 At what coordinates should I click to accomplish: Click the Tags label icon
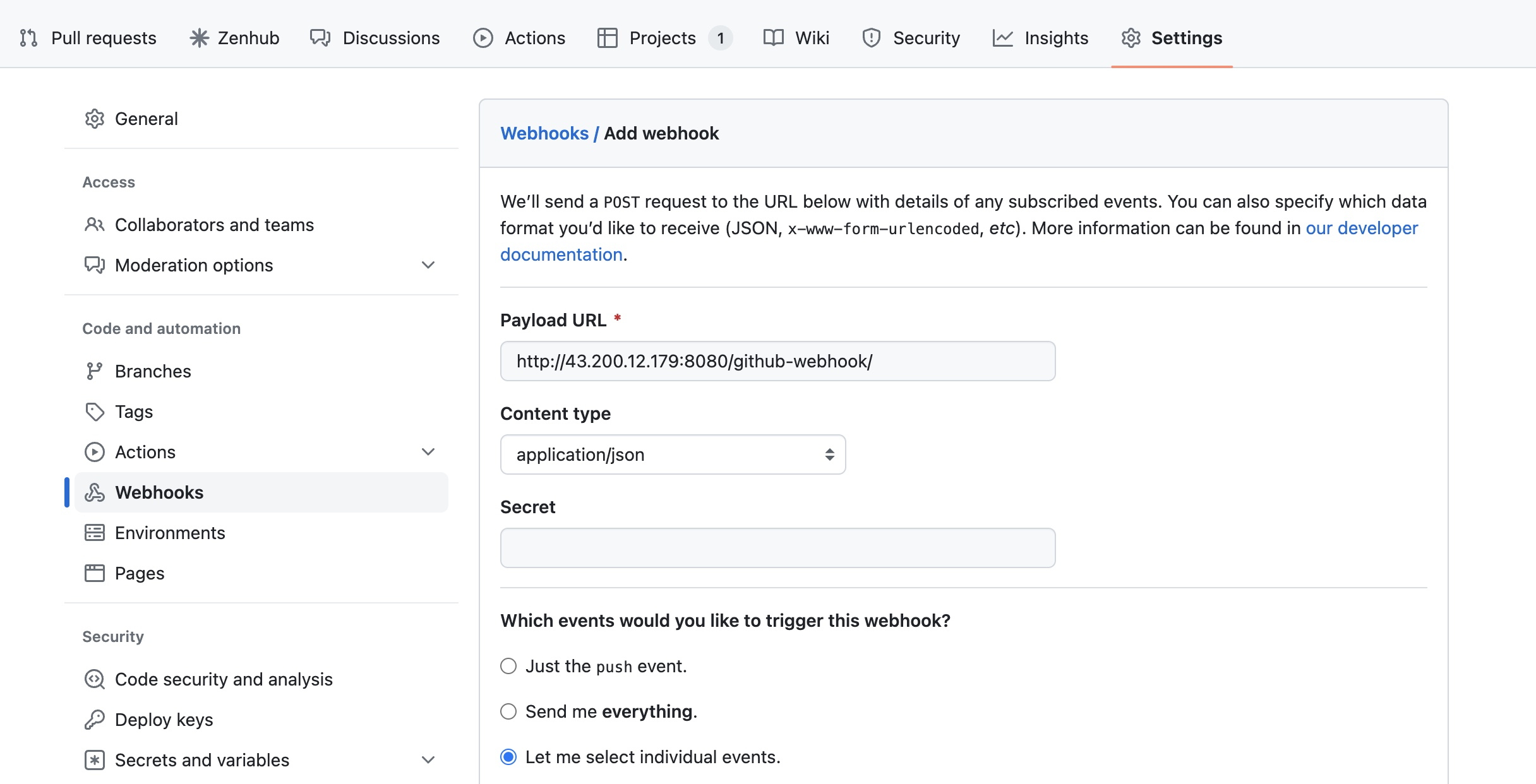pos(95,412)
